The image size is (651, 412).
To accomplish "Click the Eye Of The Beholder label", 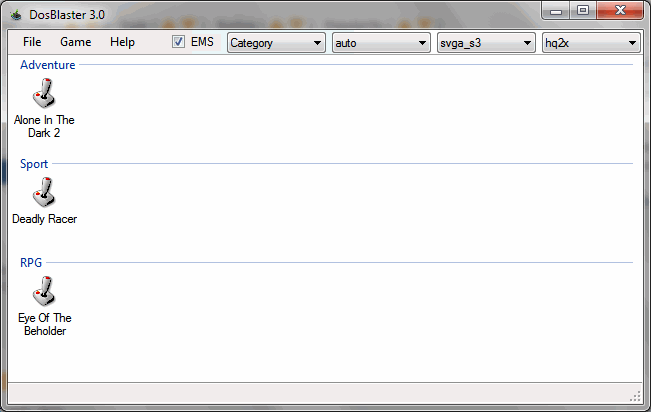I will tap(45, 324).
